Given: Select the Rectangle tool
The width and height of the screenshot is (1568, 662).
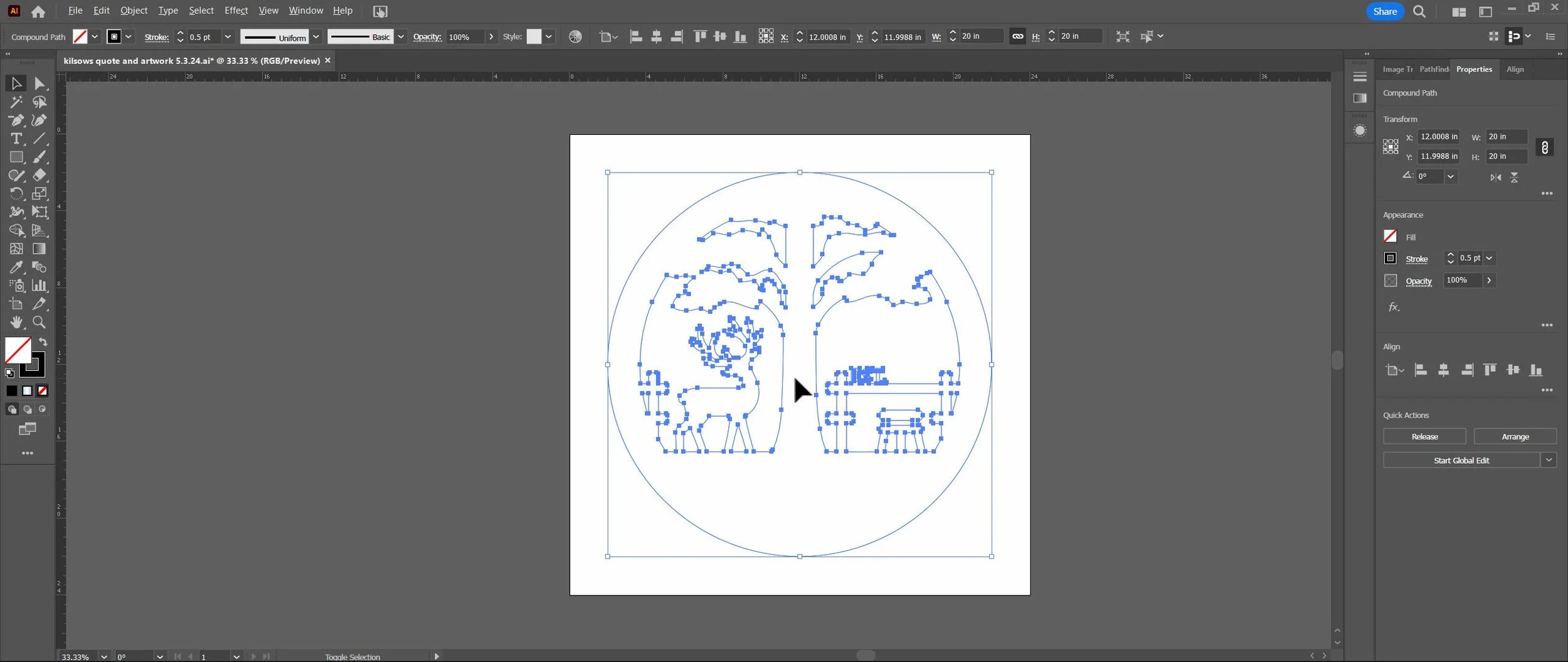Looking at the screenshot, I should tap(16, 157).
